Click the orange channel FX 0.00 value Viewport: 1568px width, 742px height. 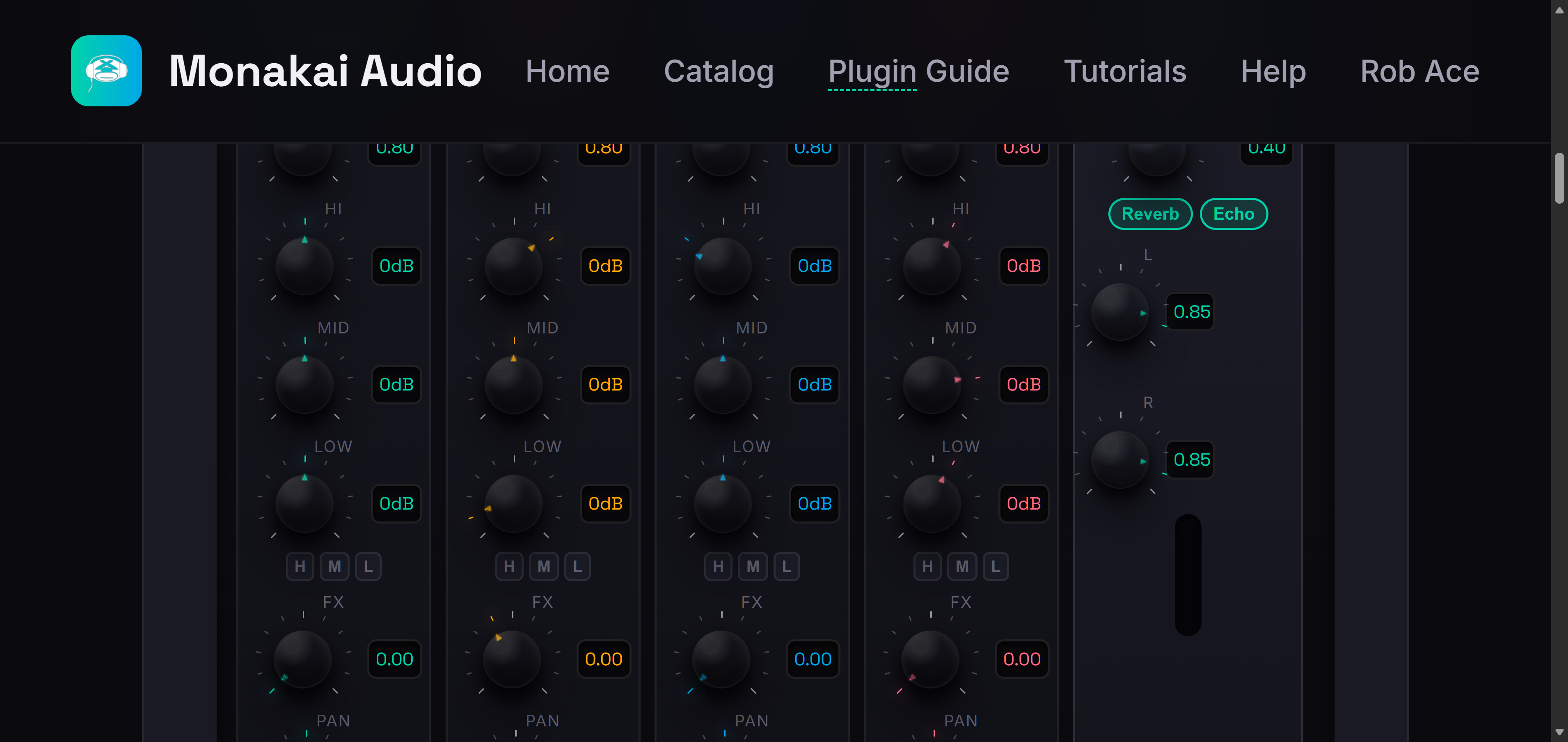(604, 659)
